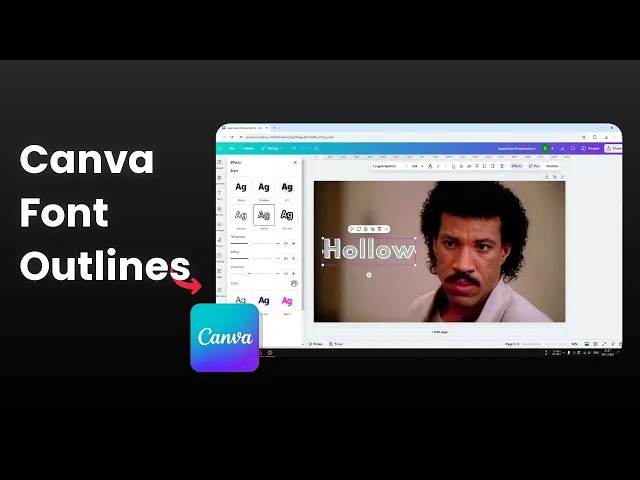640x480 pixels.
Task: Click the Magic Write icon in the floating toolbar
Action: click(352, 229)
